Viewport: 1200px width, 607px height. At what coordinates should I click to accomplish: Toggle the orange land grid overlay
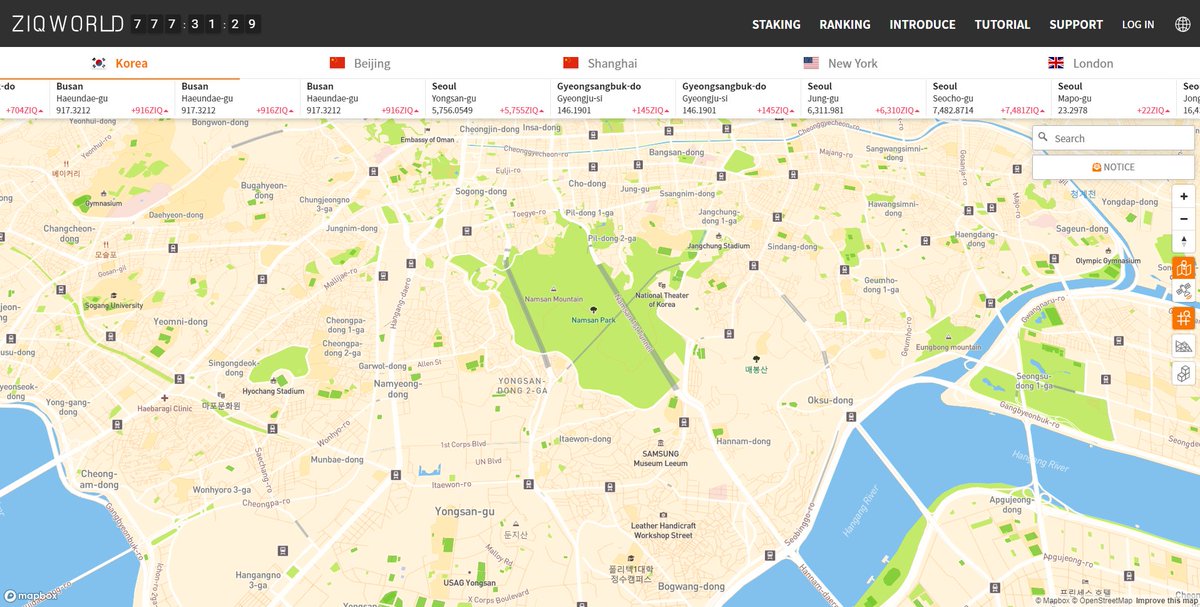1184,319
